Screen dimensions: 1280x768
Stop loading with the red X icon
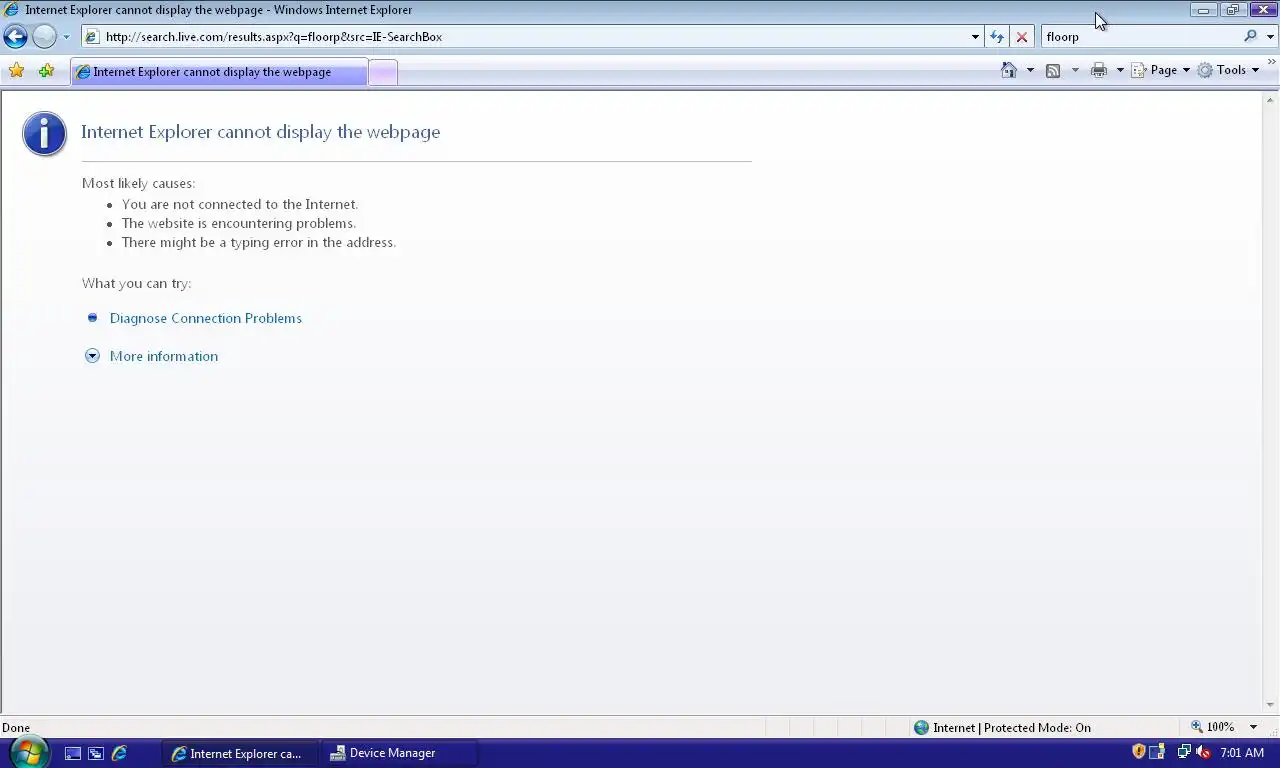[x=1022, y=37]
